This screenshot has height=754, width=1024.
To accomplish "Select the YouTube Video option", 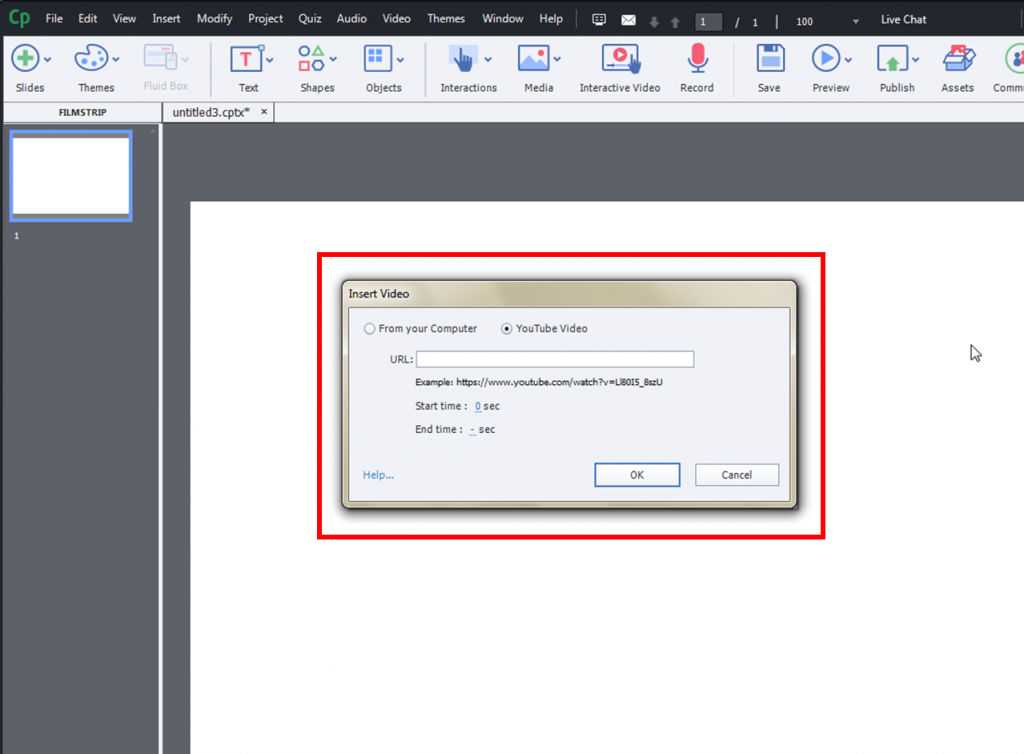I will tap(506, 328).
